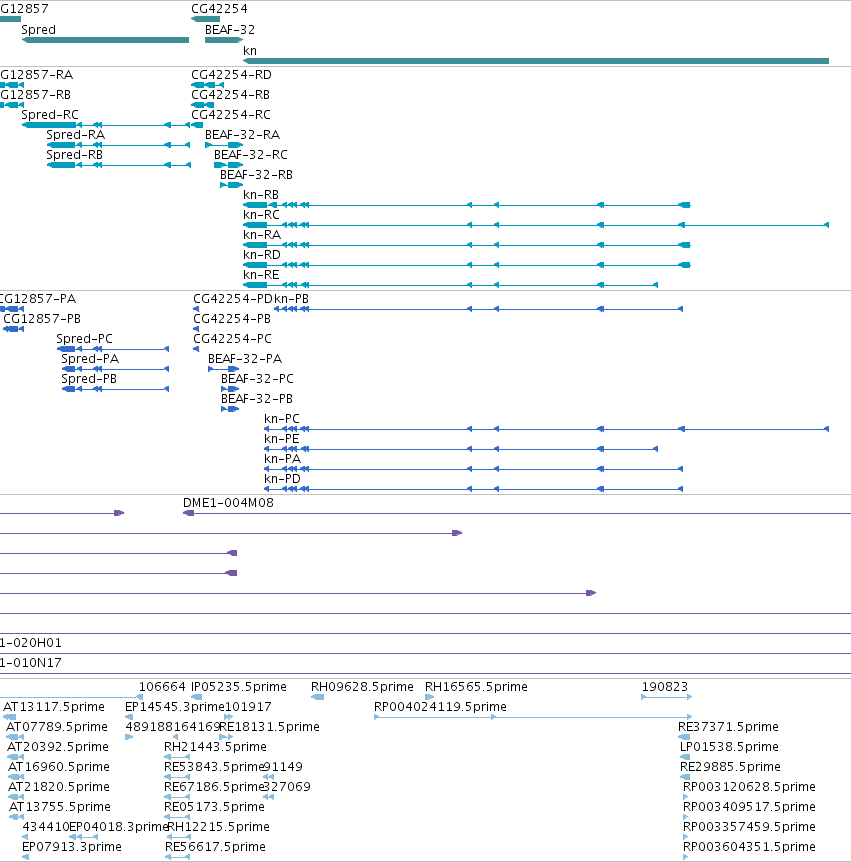Select the RH12215.5prime EST label

tap(218, 827)
